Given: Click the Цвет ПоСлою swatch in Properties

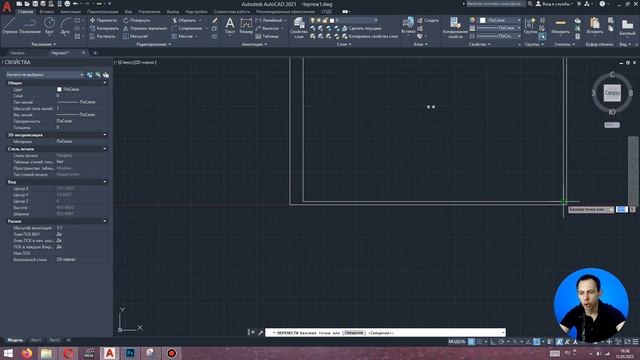Looking at the screenshot, I should coord(59,89).
